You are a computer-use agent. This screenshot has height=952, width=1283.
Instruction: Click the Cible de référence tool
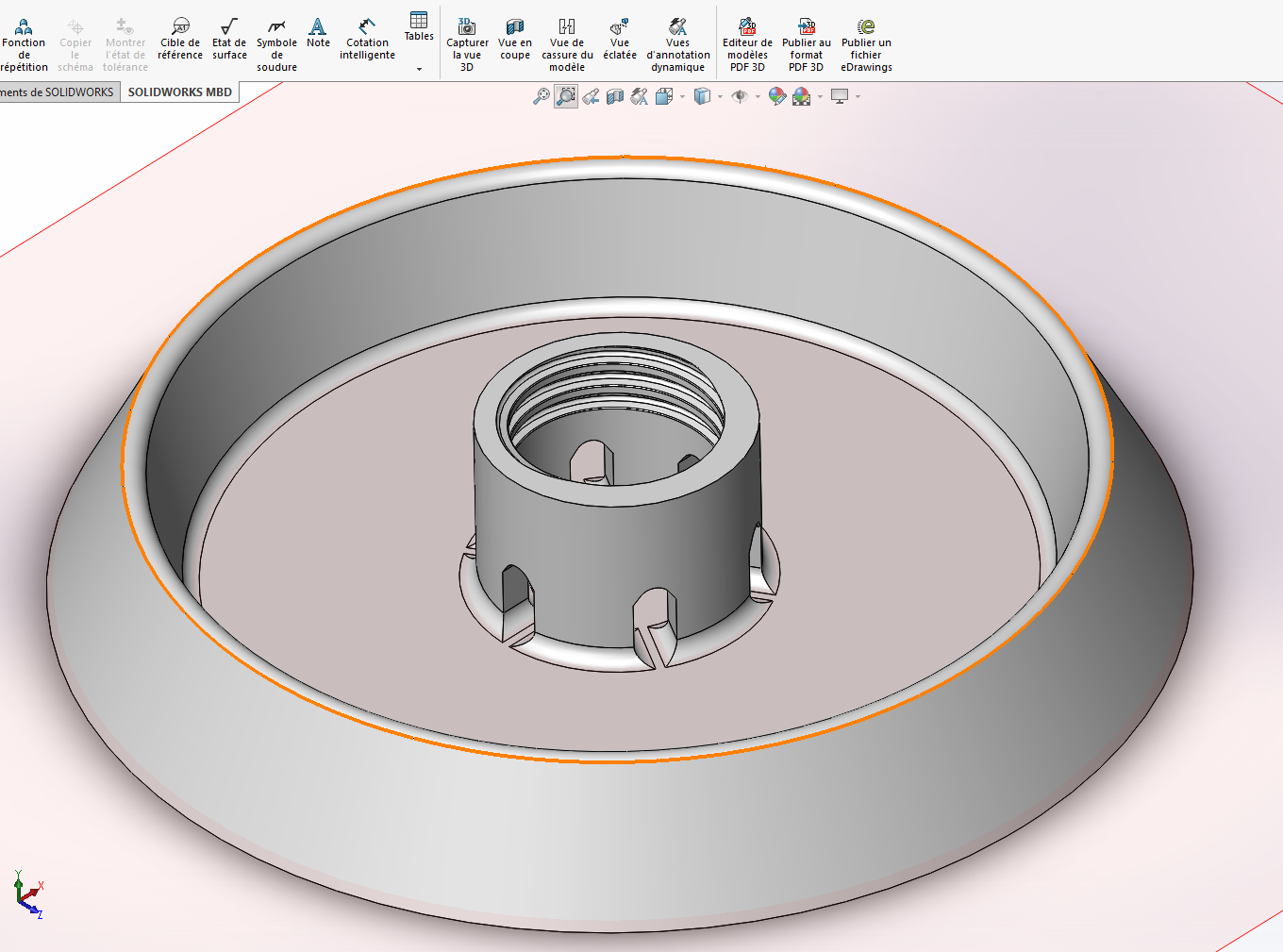180,39
